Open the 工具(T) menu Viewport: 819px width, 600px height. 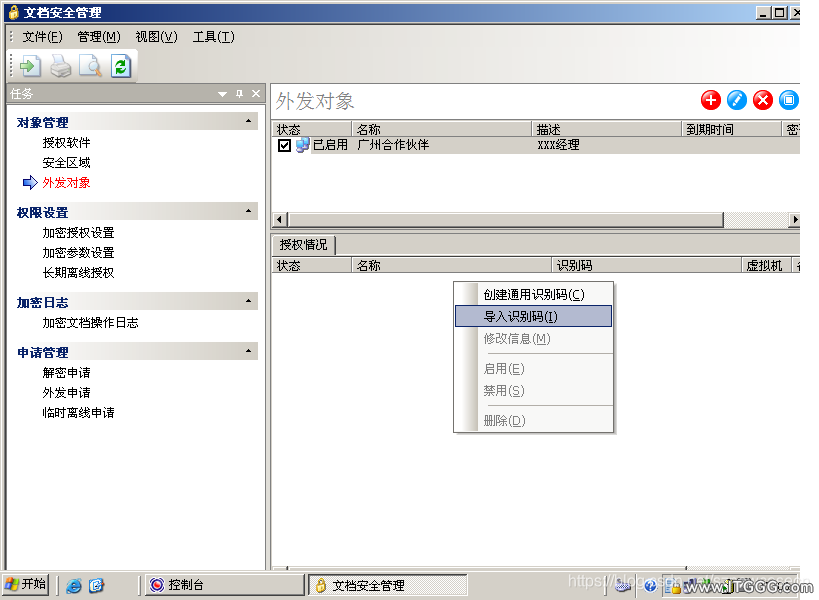[x=214, y=37]
